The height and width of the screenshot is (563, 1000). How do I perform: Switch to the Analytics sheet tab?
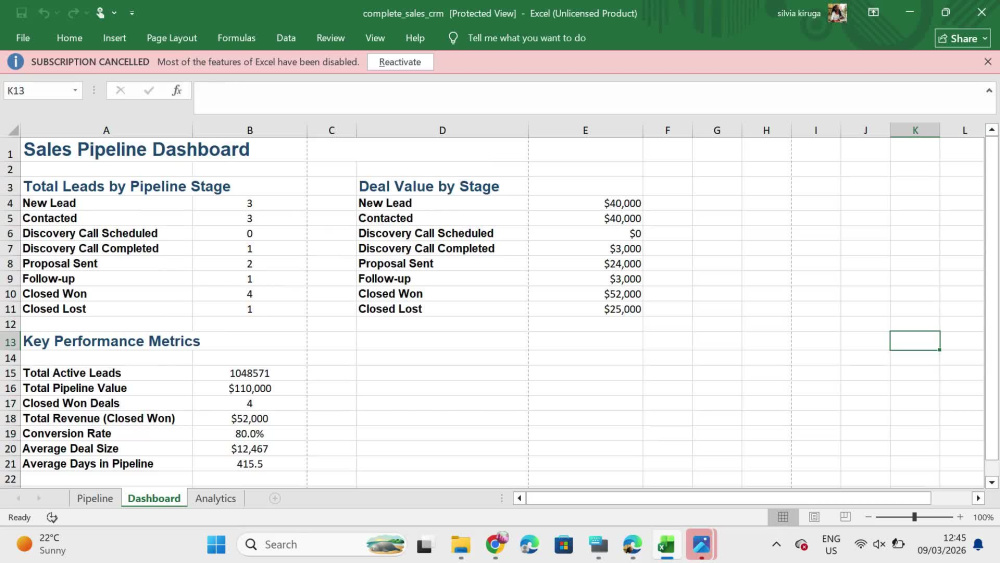(216, 499)
